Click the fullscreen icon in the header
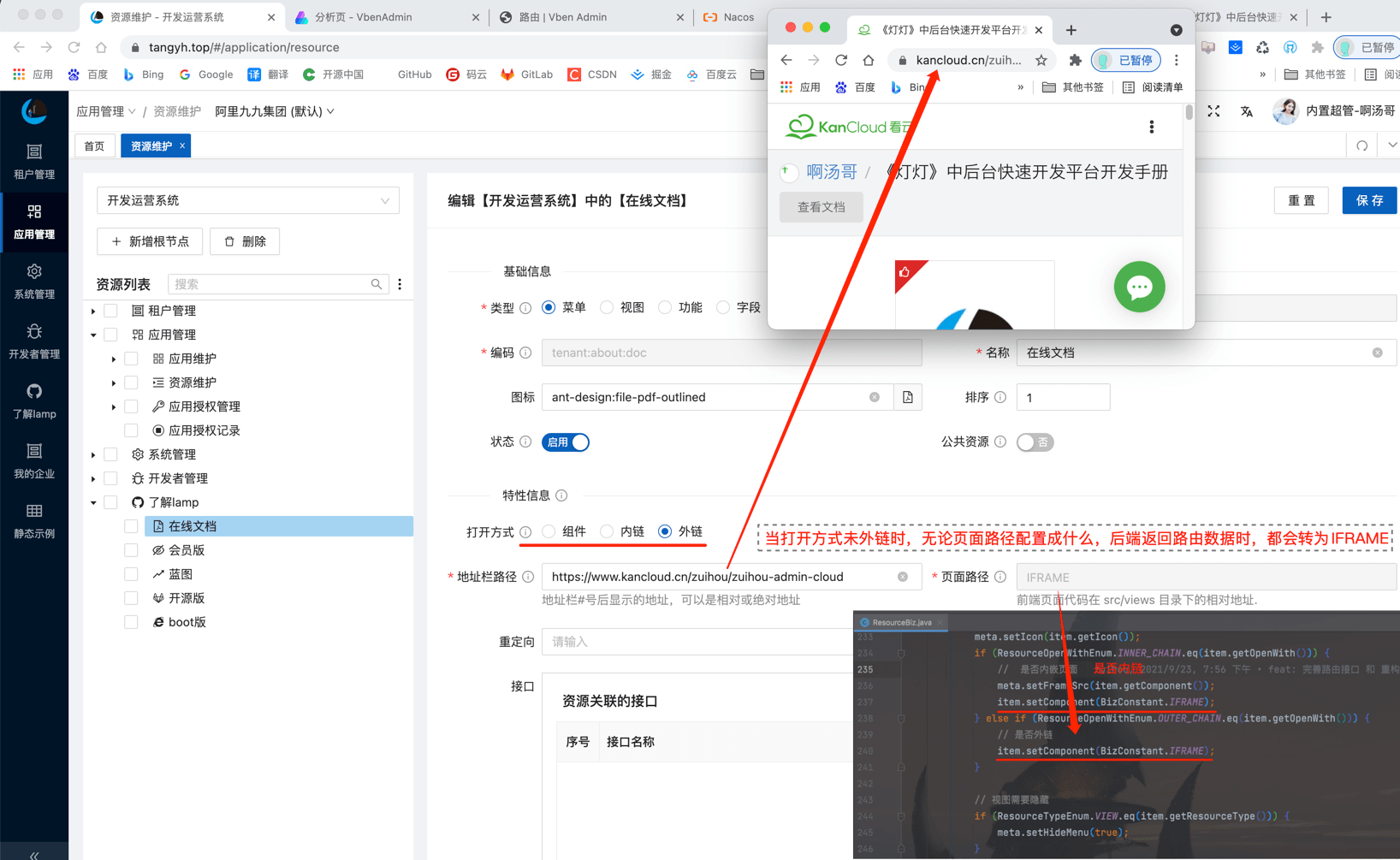Viewport: 1400px width, 860px height. click(x=1213, y=111)
